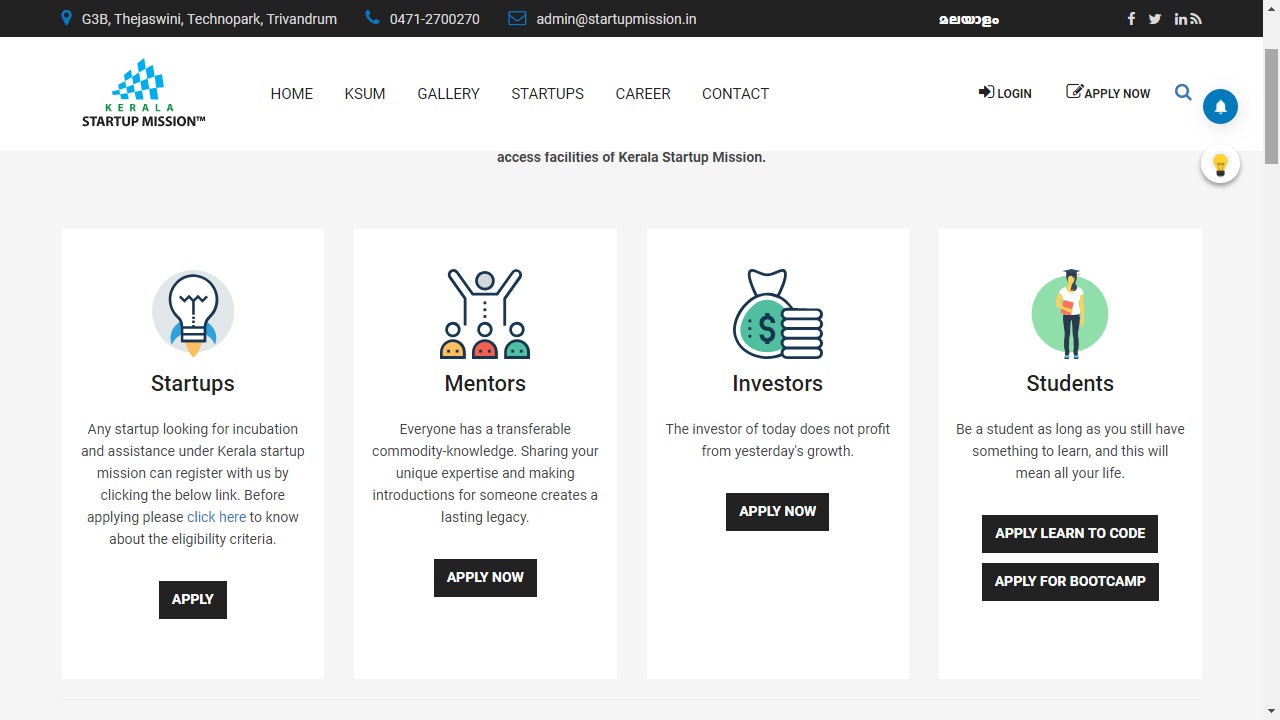Screen dimensions: 1280x720
Task: Click the envelope icon beside the email address
Action: pos(516,17)
